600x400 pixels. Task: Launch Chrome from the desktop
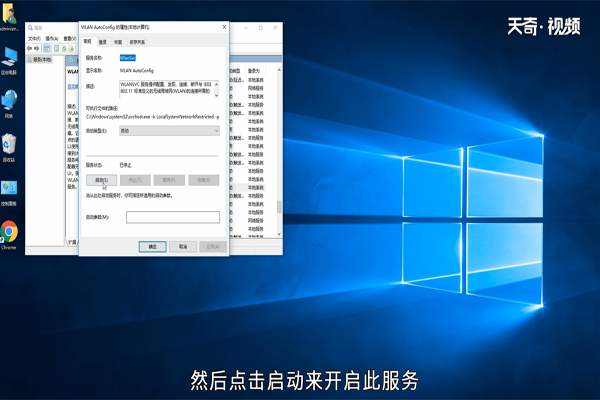[x=9, y=235]
